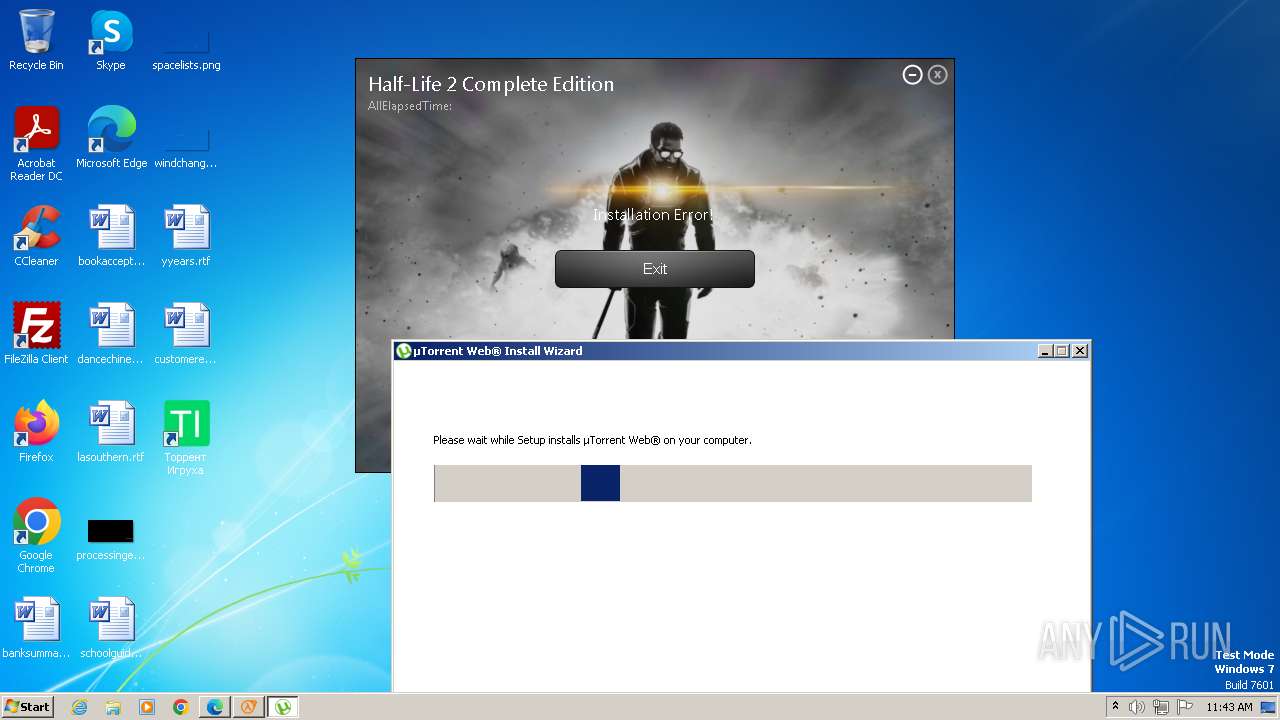Launch Microsoft Edge desktop shortcut
The width and height of the screenshot is (1280, 720).
click(x=111, y=138)
